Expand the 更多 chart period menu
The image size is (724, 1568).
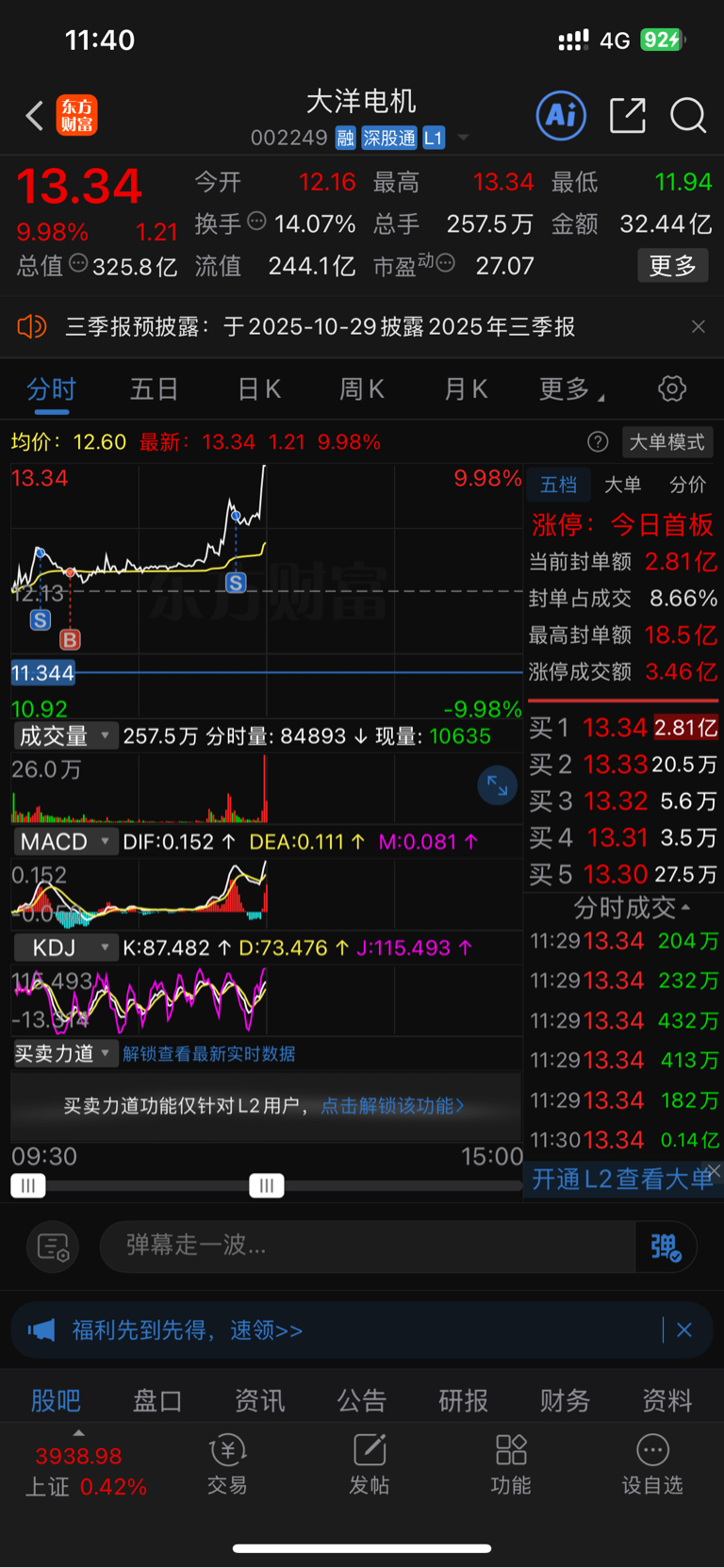[x=571, y=388]
